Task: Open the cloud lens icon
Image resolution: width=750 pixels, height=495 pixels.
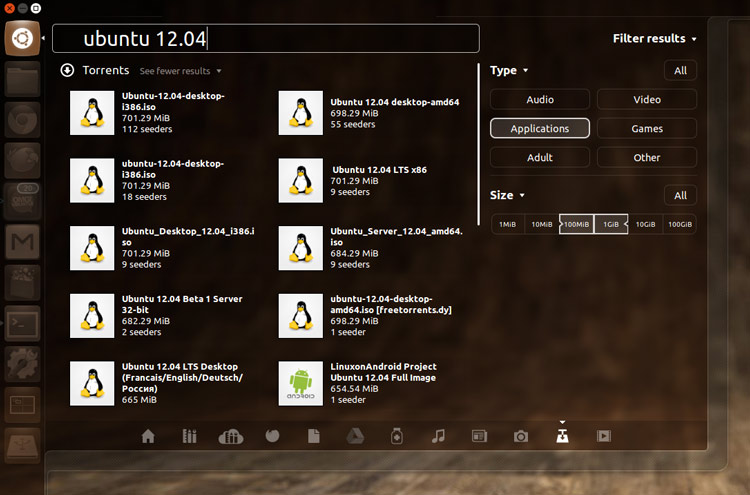Action: click(x=231, y=436)
